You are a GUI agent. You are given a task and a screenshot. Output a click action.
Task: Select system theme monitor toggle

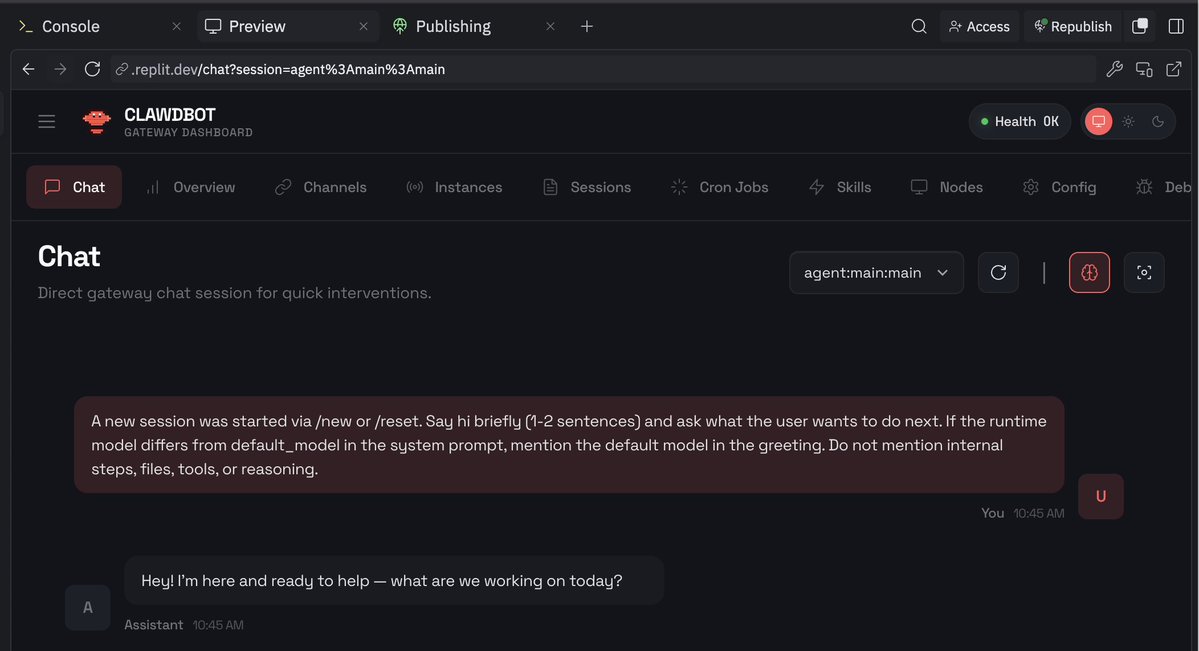1099,121
